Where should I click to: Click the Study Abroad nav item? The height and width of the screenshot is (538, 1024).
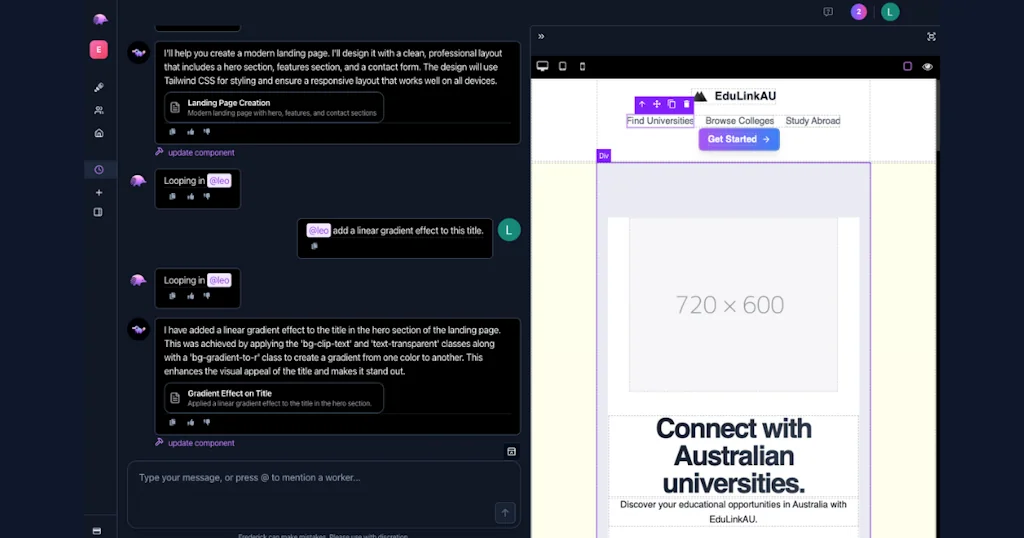pyautogui.click(x=812, y=121)
